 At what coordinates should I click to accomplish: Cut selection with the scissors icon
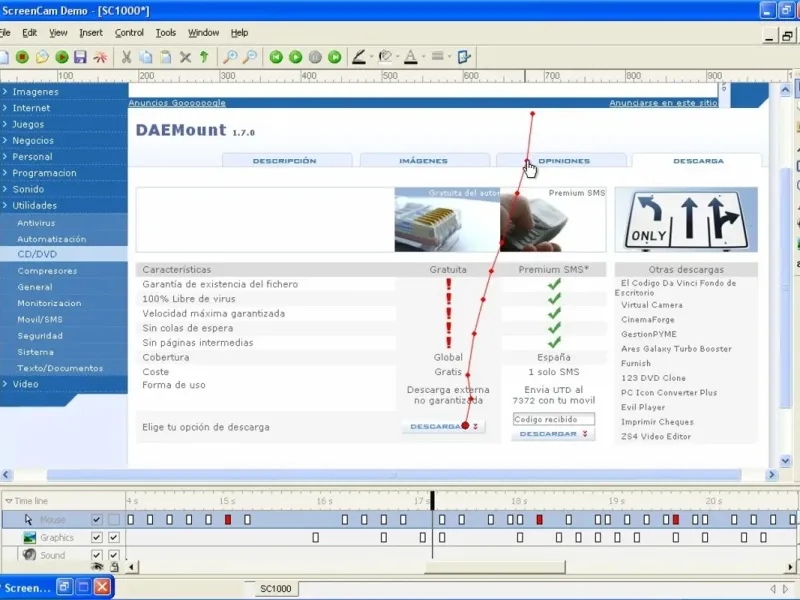pyautogui.click(x=126, y=57)
